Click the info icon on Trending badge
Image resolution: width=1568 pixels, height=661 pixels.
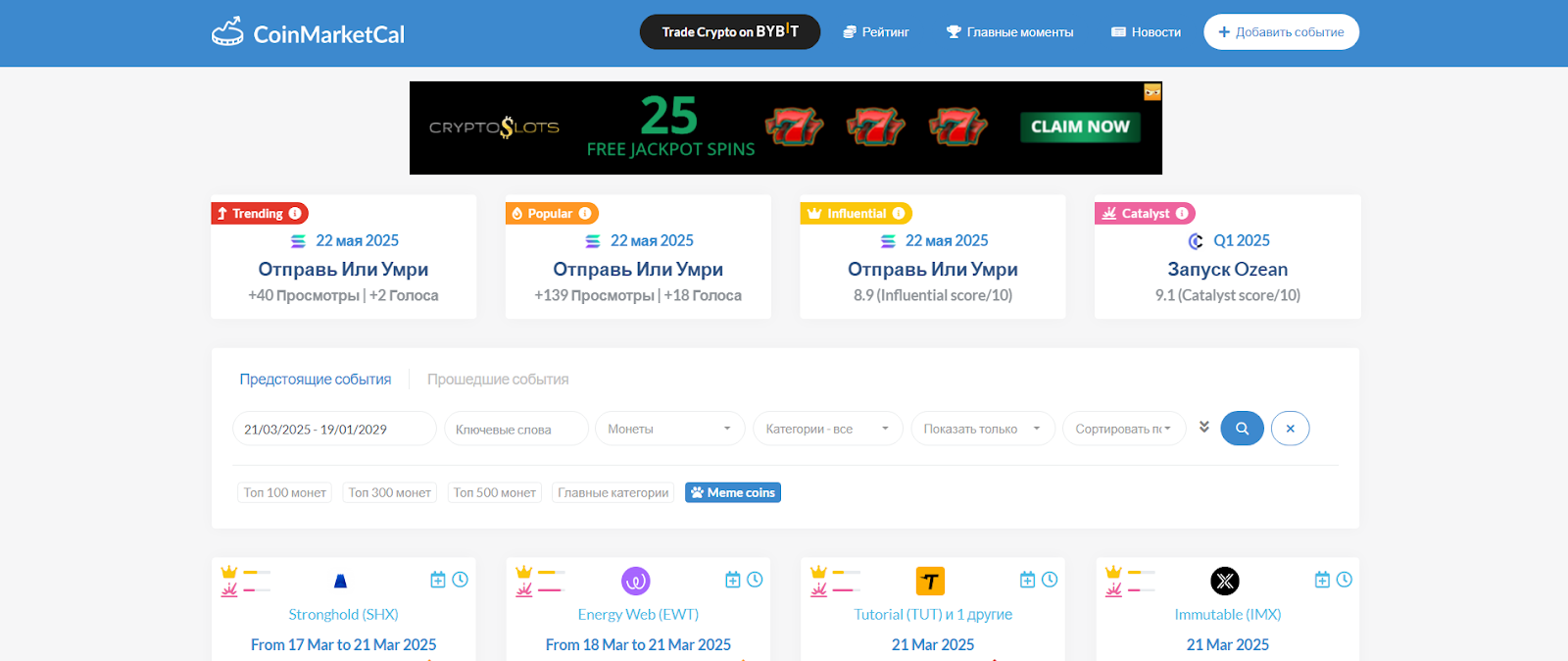295,213
